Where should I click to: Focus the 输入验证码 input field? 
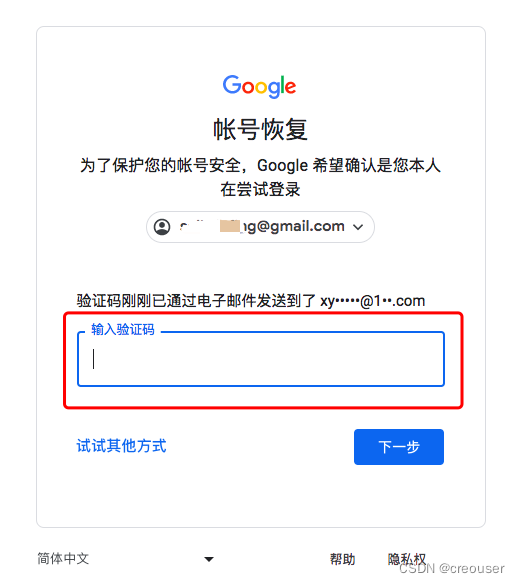click(x=261, y=359)
